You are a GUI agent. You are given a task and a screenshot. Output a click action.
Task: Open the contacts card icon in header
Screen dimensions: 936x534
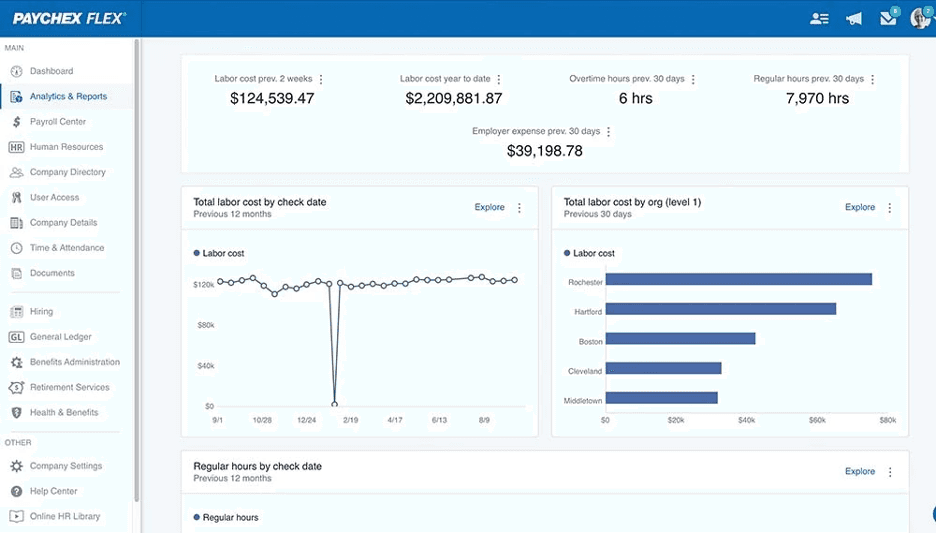click(x=819, y=18)
